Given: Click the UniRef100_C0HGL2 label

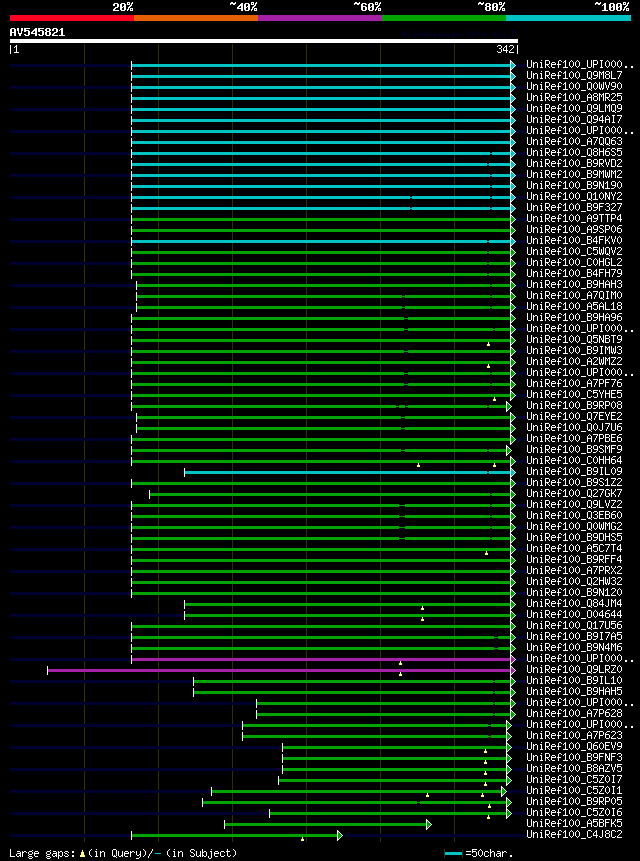Looking at the screenshot, I should point(574,262).
